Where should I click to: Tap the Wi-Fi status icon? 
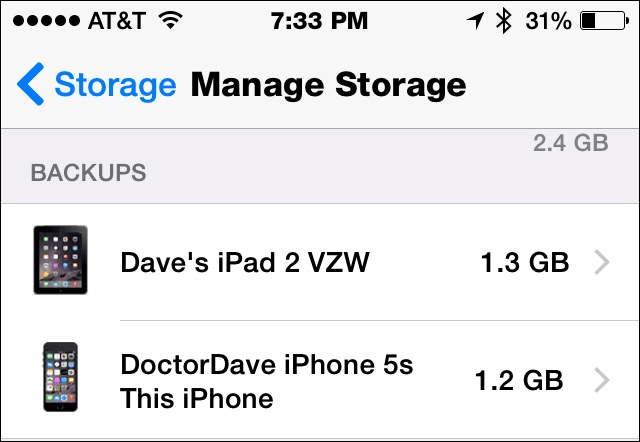click(x=171, y=20)
